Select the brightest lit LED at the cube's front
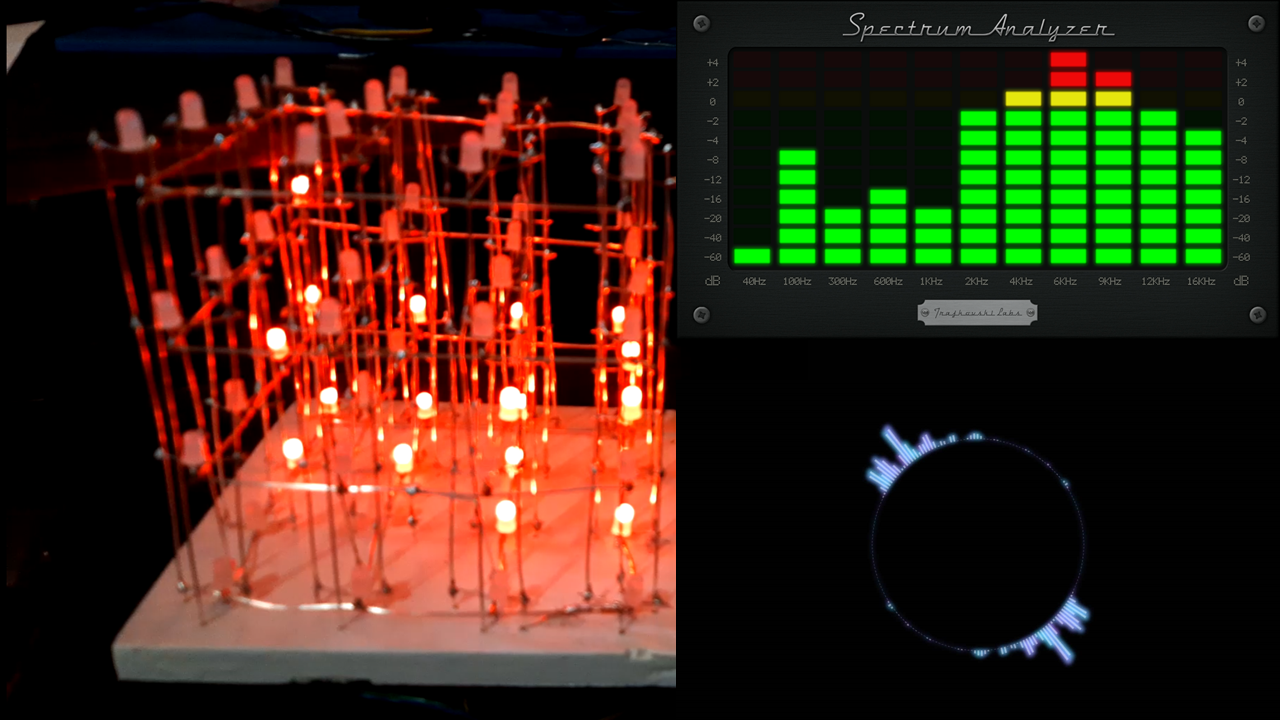Viewport: 1280px width, 720px height. (506, 515)
